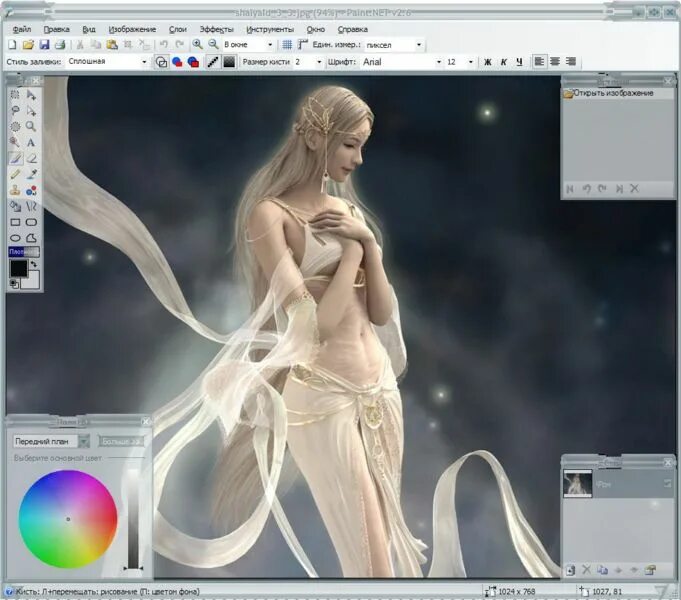Open the 'Передний план' color target dropdown
The height and width of the screenshot is (600, 681).
(x=84, y=441)
